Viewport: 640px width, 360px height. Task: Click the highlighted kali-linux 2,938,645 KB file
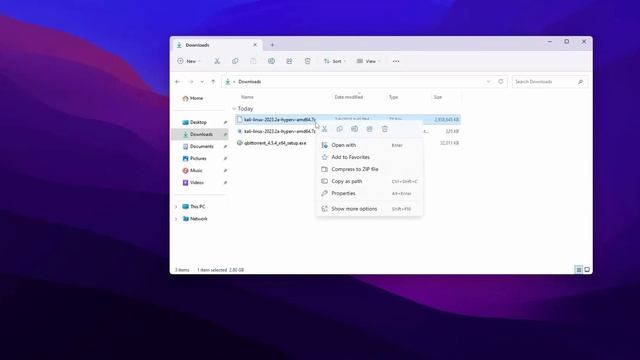tap(348, 120)
